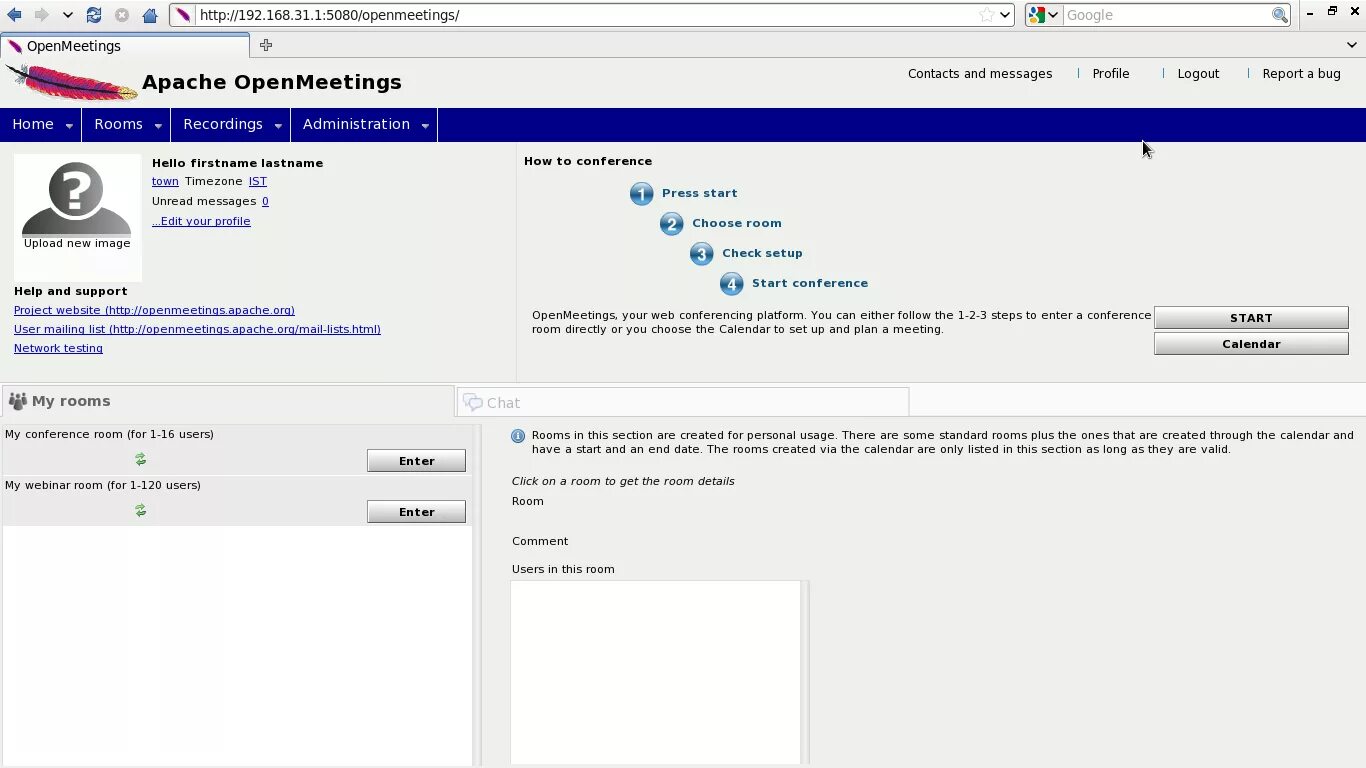Viewport: 1366px width, 768px height.
Task: Open the Profile link in header
Action: coord(1111,74)
